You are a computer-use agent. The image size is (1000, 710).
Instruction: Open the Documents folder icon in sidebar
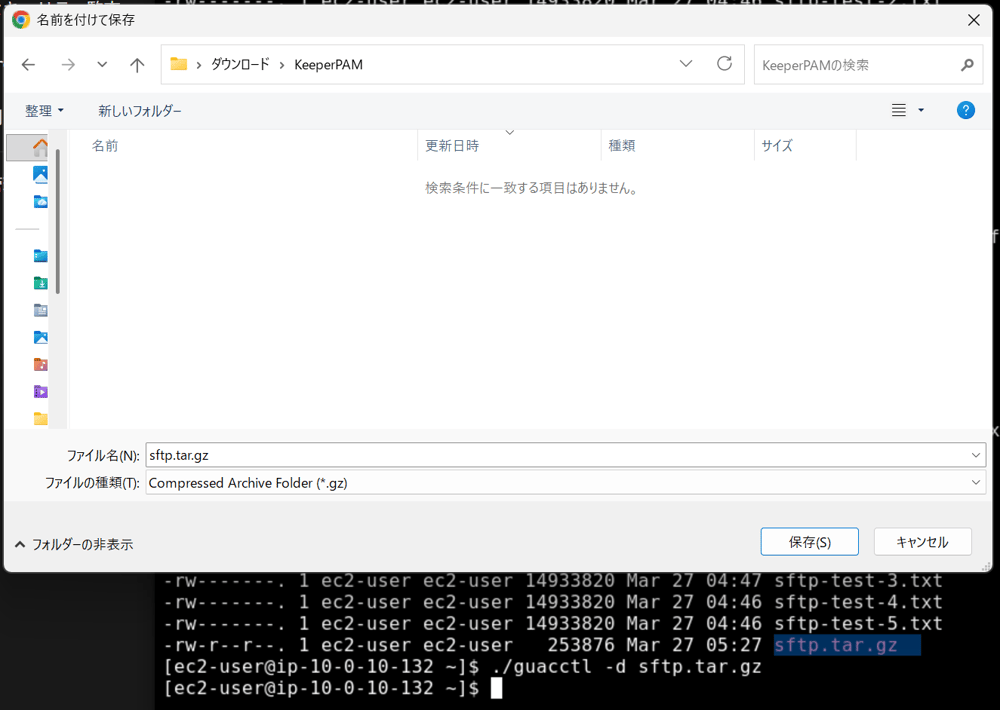(x=40, y=310)
